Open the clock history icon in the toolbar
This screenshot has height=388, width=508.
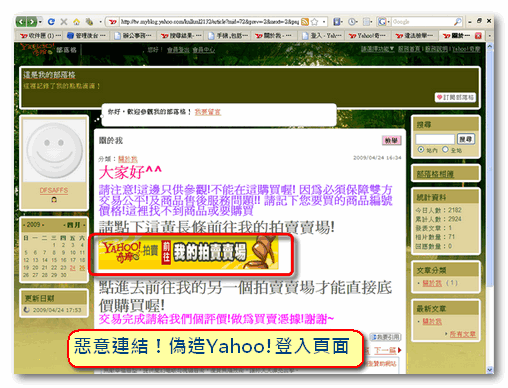pos(352,22)
